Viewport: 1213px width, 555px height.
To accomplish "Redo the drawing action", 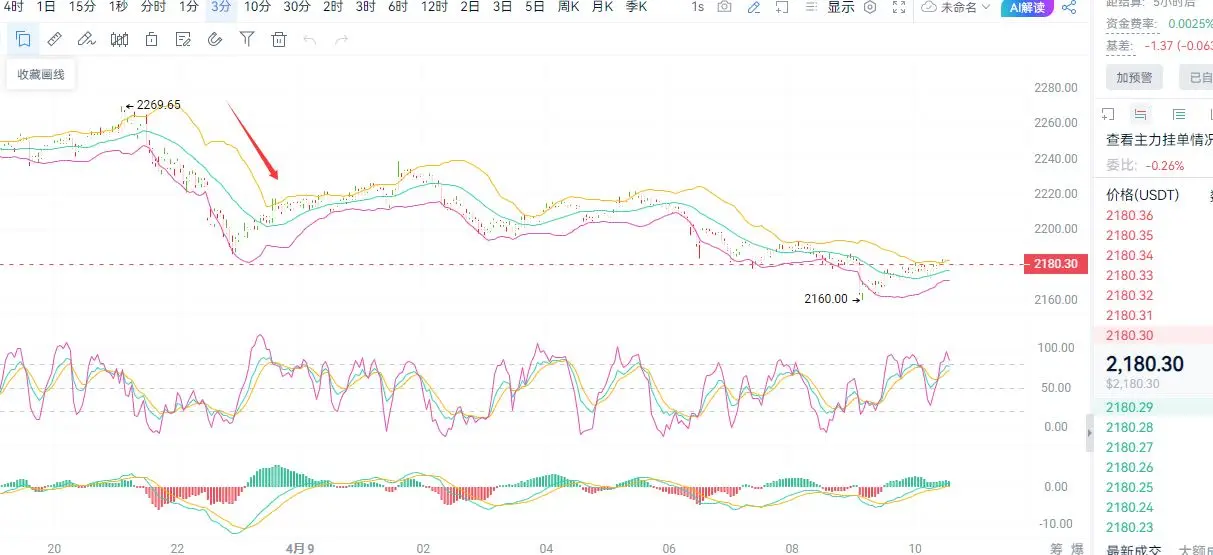I will (x=342, y=40).
